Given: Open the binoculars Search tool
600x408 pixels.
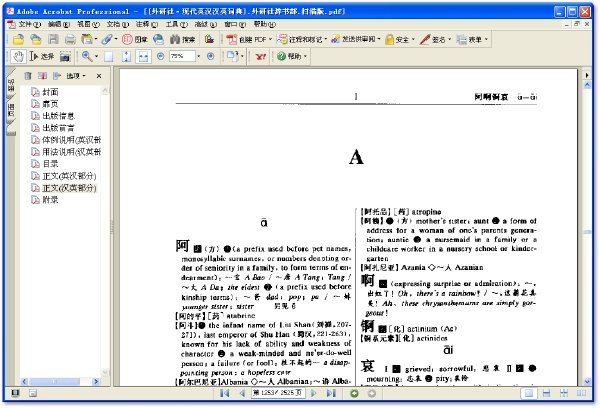Looking at the screenshot, I should pyautogui.click(x=183, y=39).
